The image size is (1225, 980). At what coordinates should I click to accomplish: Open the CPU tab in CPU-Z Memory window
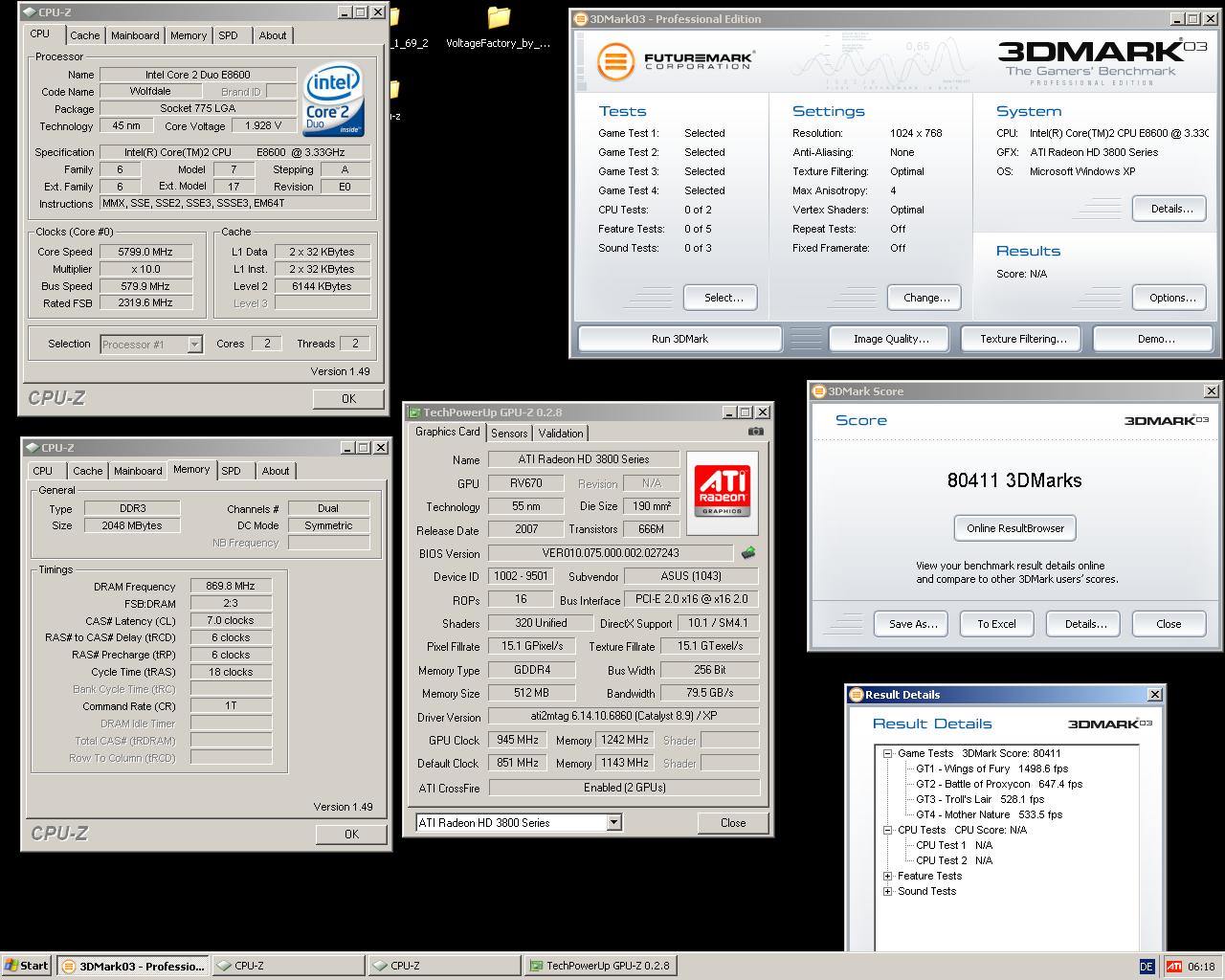click(43, 471)
